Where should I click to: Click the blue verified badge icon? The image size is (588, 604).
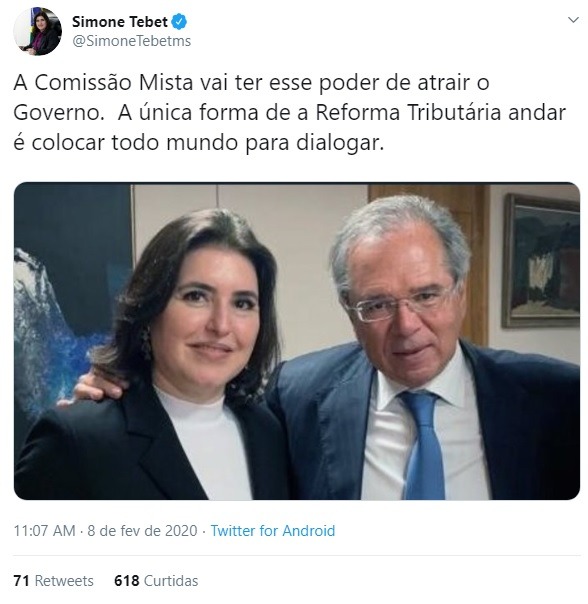[x=179, y=22]
